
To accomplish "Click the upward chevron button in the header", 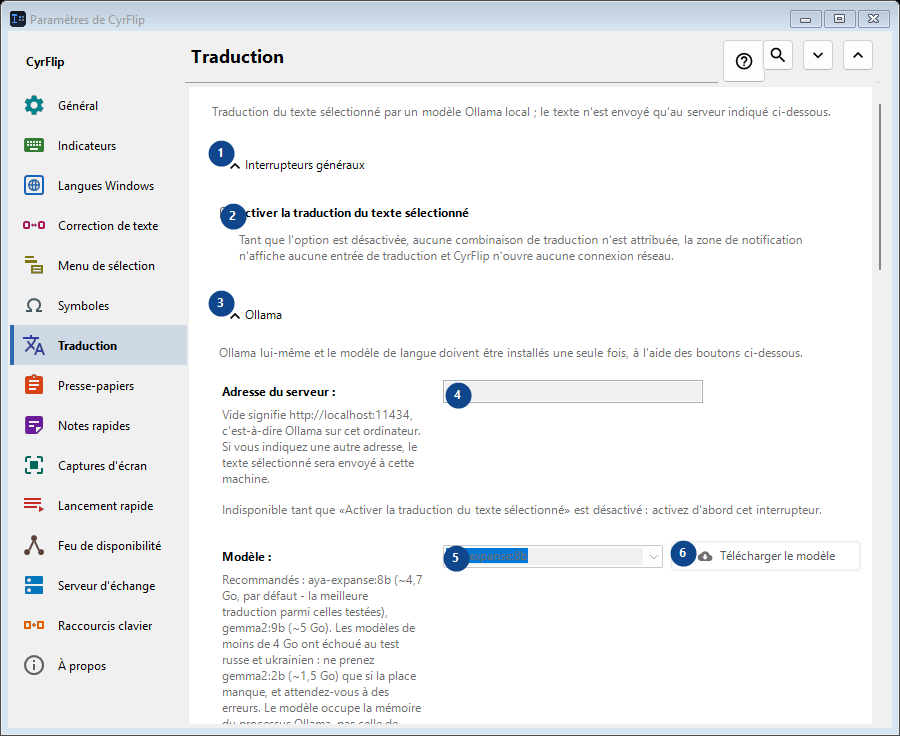I will pos(858,55).
